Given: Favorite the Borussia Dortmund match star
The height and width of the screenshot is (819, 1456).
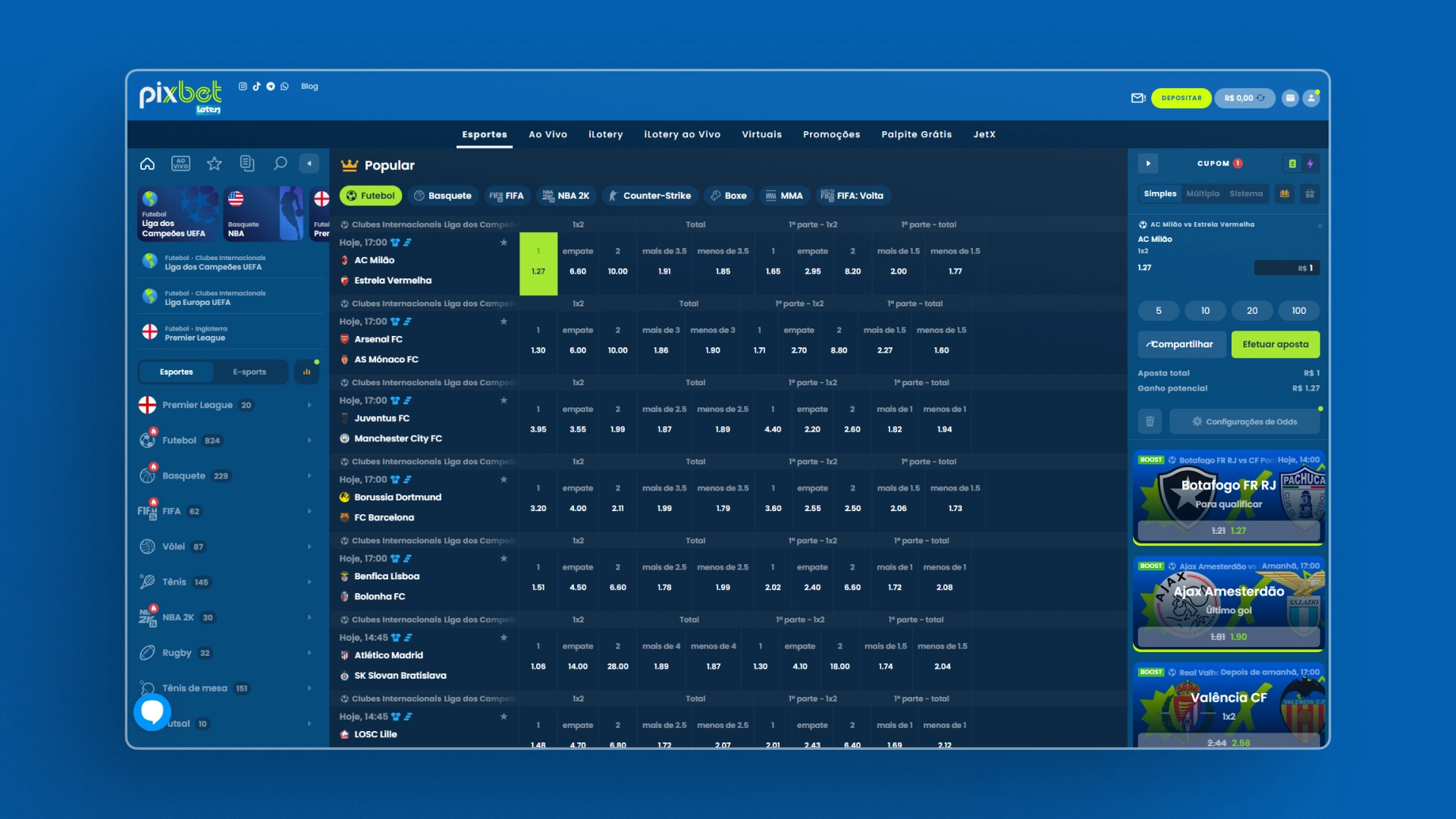Looking at the screenshot, I should (x=504, y=479).
